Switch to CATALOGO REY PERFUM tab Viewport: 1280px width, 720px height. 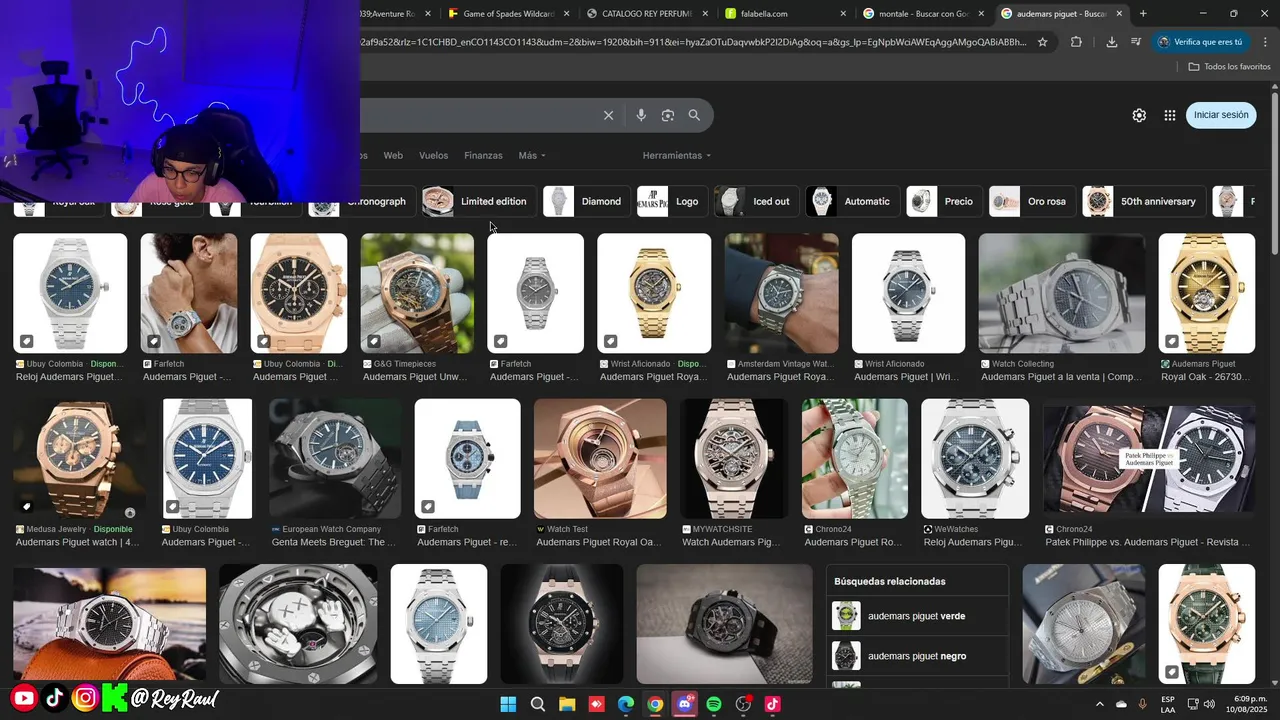tap(645, 14)
